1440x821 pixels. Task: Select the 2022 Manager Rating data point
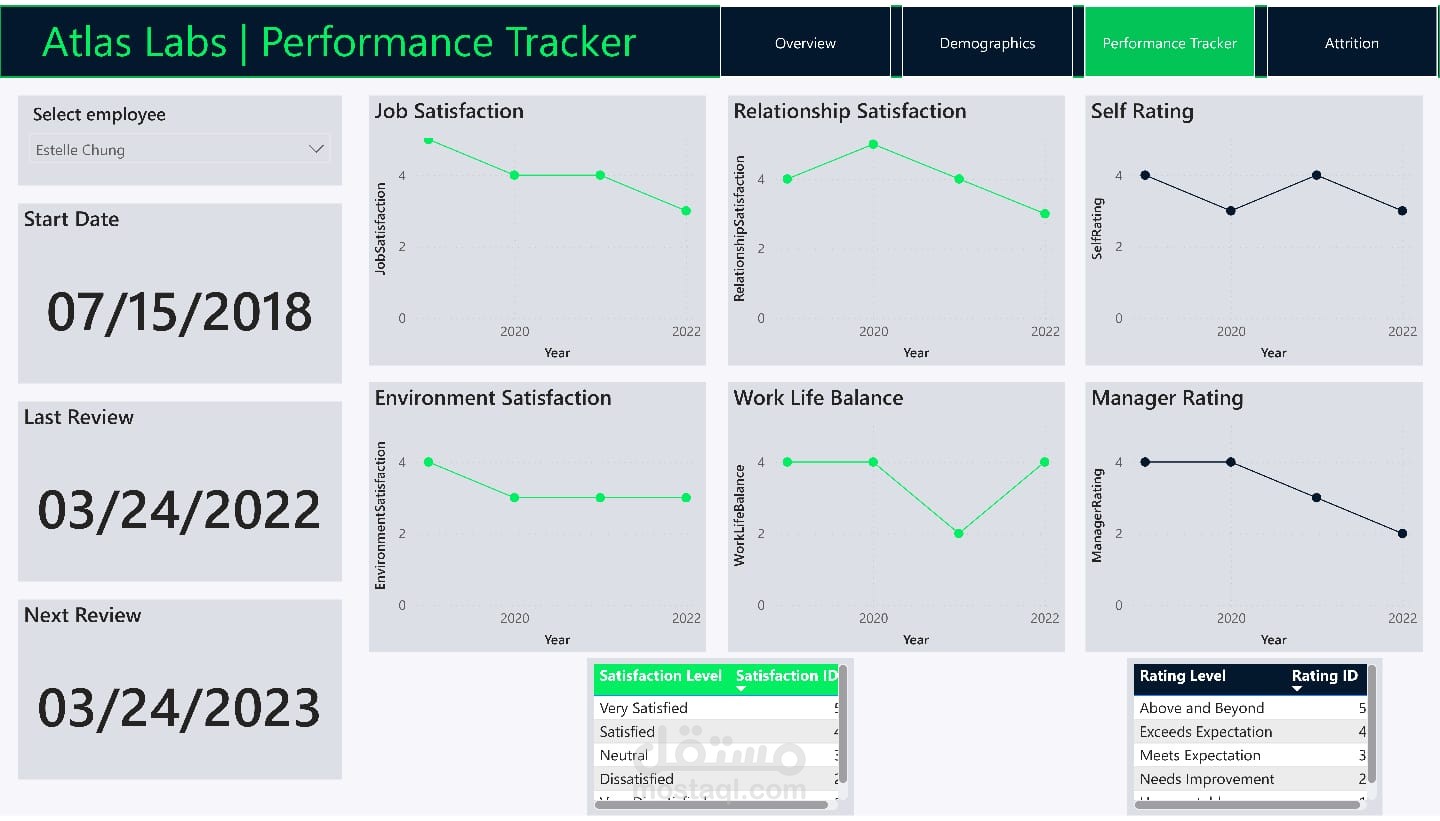coord(1402,533)
